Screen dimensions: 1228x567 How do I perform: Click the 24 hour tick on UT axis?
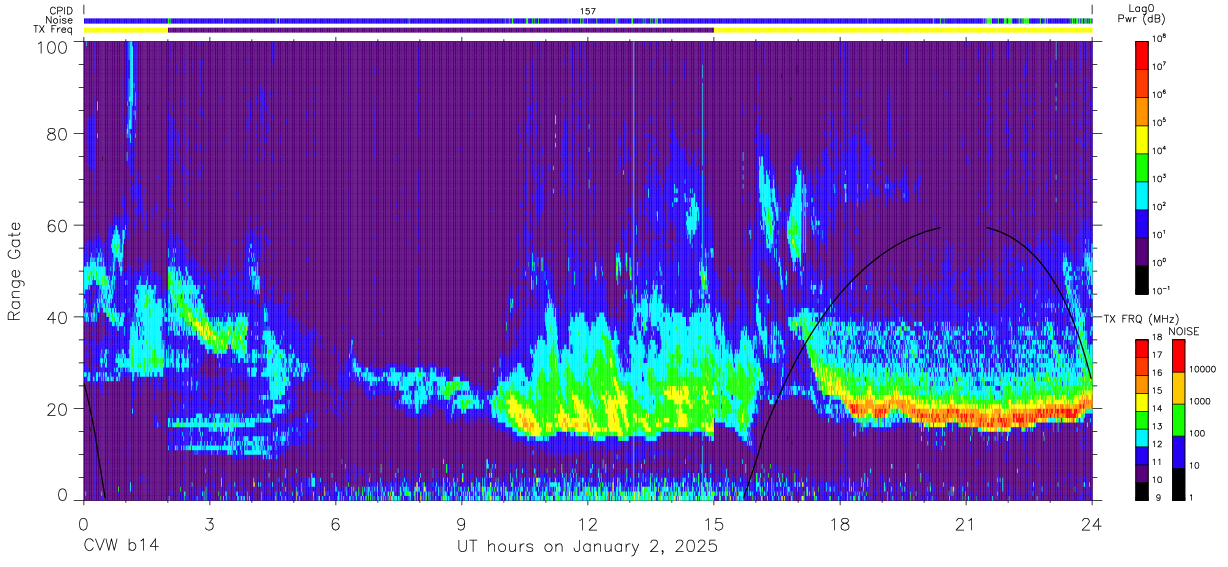click(x=1092, y=524)
